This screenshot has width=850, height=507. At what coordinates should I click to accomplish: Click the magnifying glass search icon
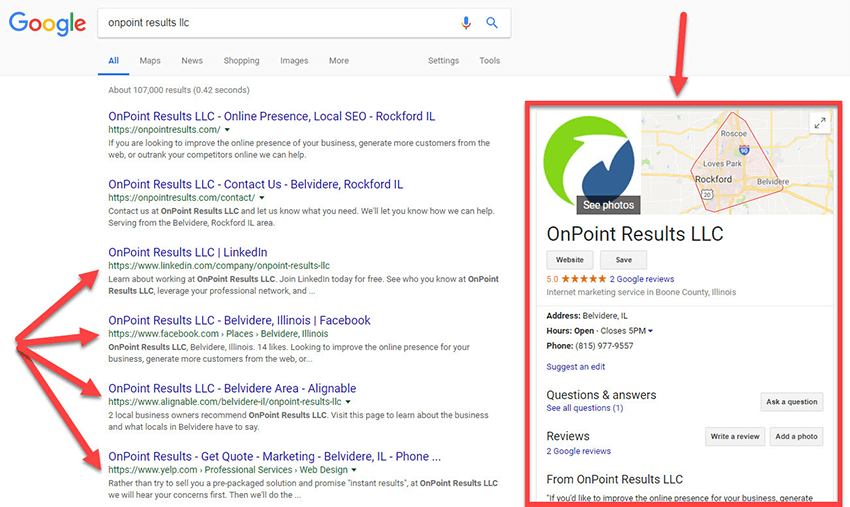492,23
